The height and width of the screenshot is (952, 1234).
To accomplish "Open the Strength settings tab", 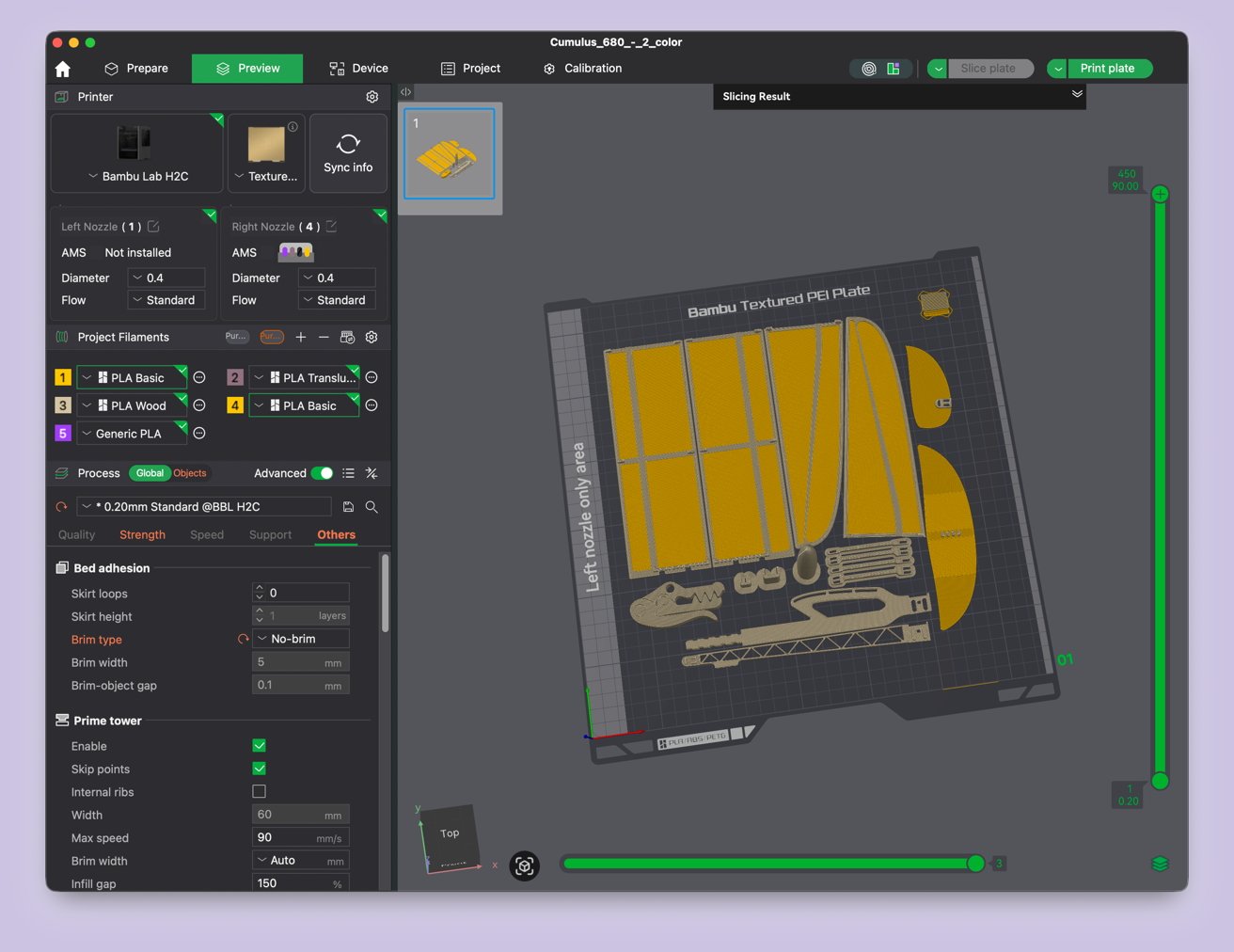I will click(142, 534).
